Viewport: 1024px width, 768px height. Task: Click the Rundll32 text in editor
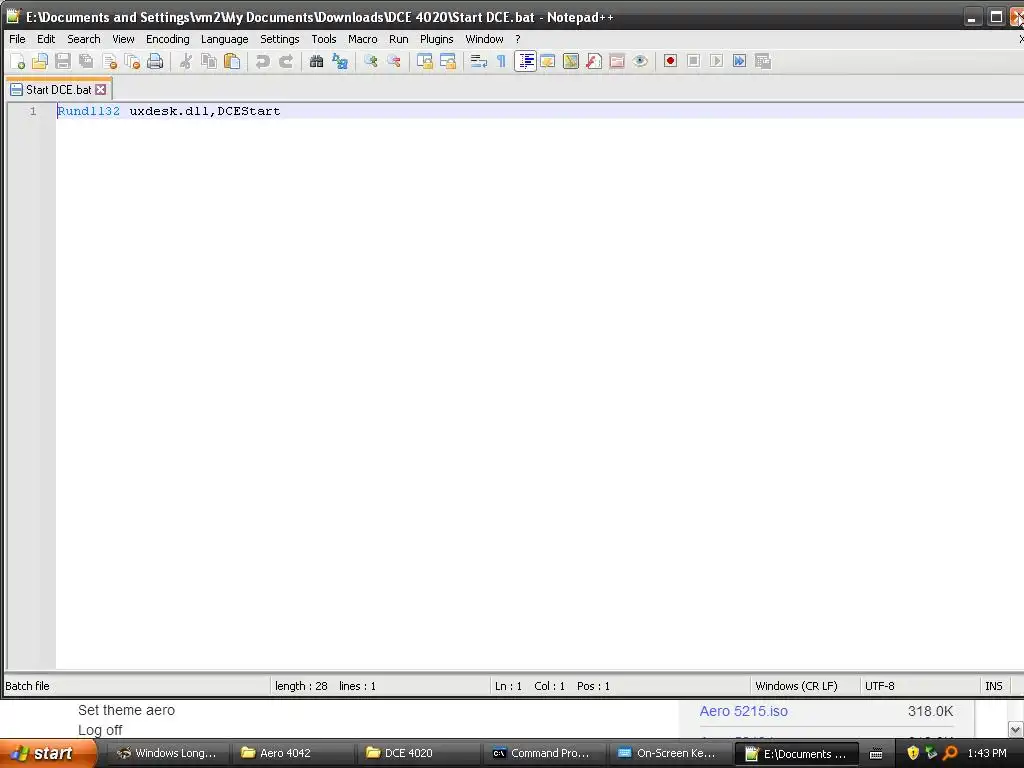coord(89,111)
